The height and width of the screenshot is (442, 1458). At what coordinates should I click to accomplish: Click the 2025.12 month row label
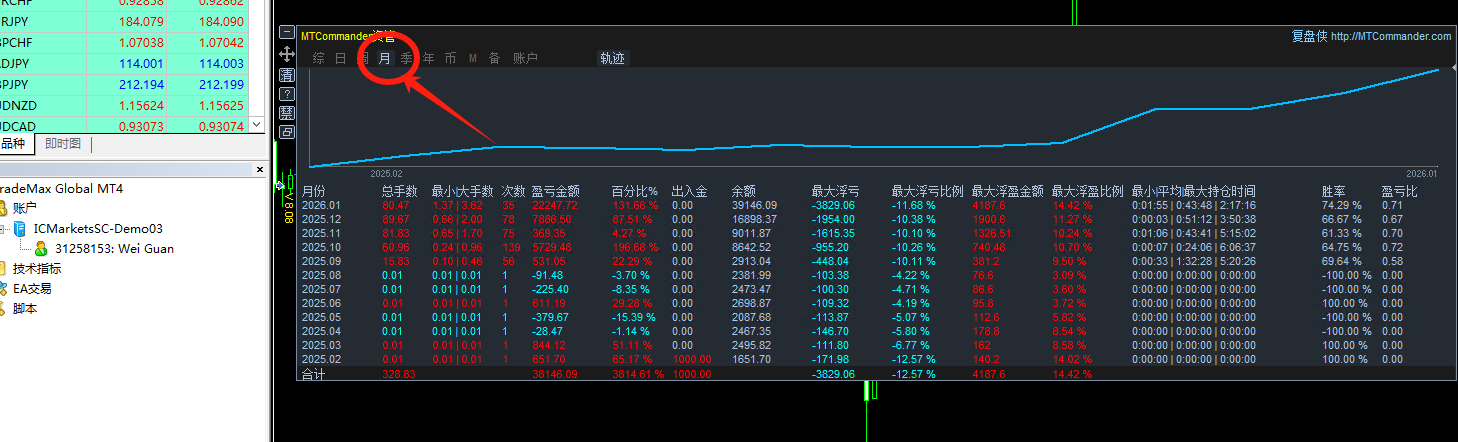(x=322, y=219)
